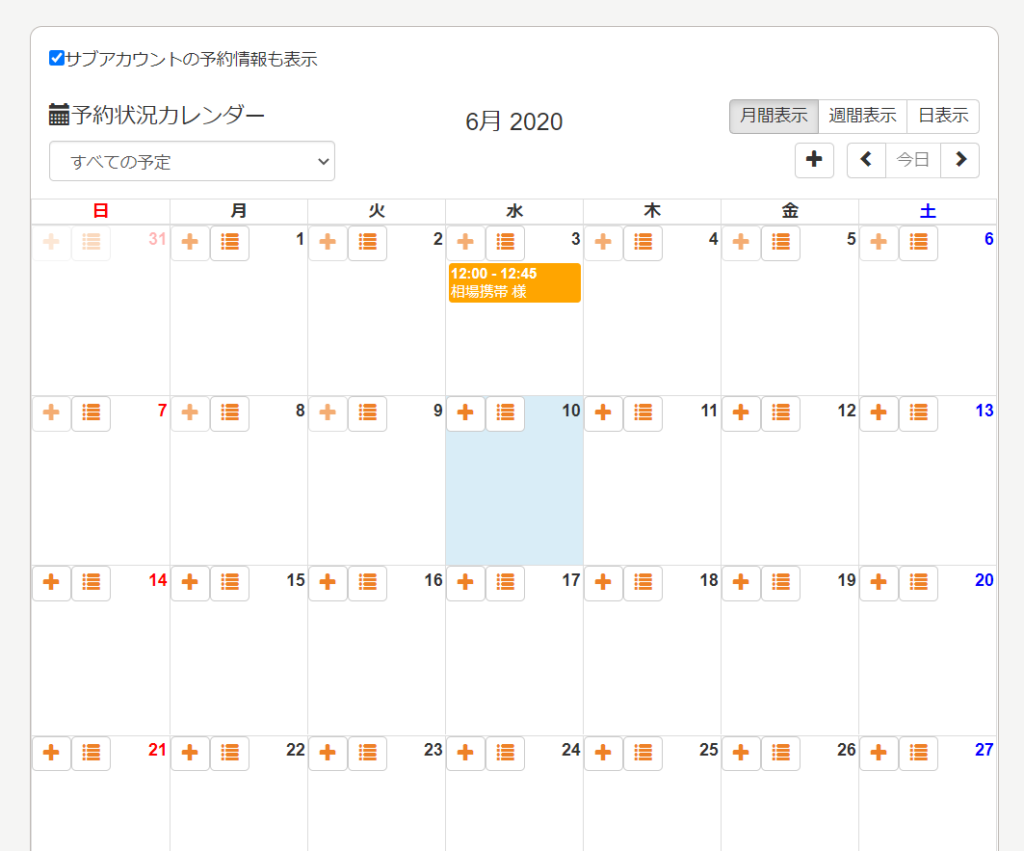Screen dimensions: 1024x851
Task: Open the list icon for Saturday June 27
Action: [x=918, y=752]
